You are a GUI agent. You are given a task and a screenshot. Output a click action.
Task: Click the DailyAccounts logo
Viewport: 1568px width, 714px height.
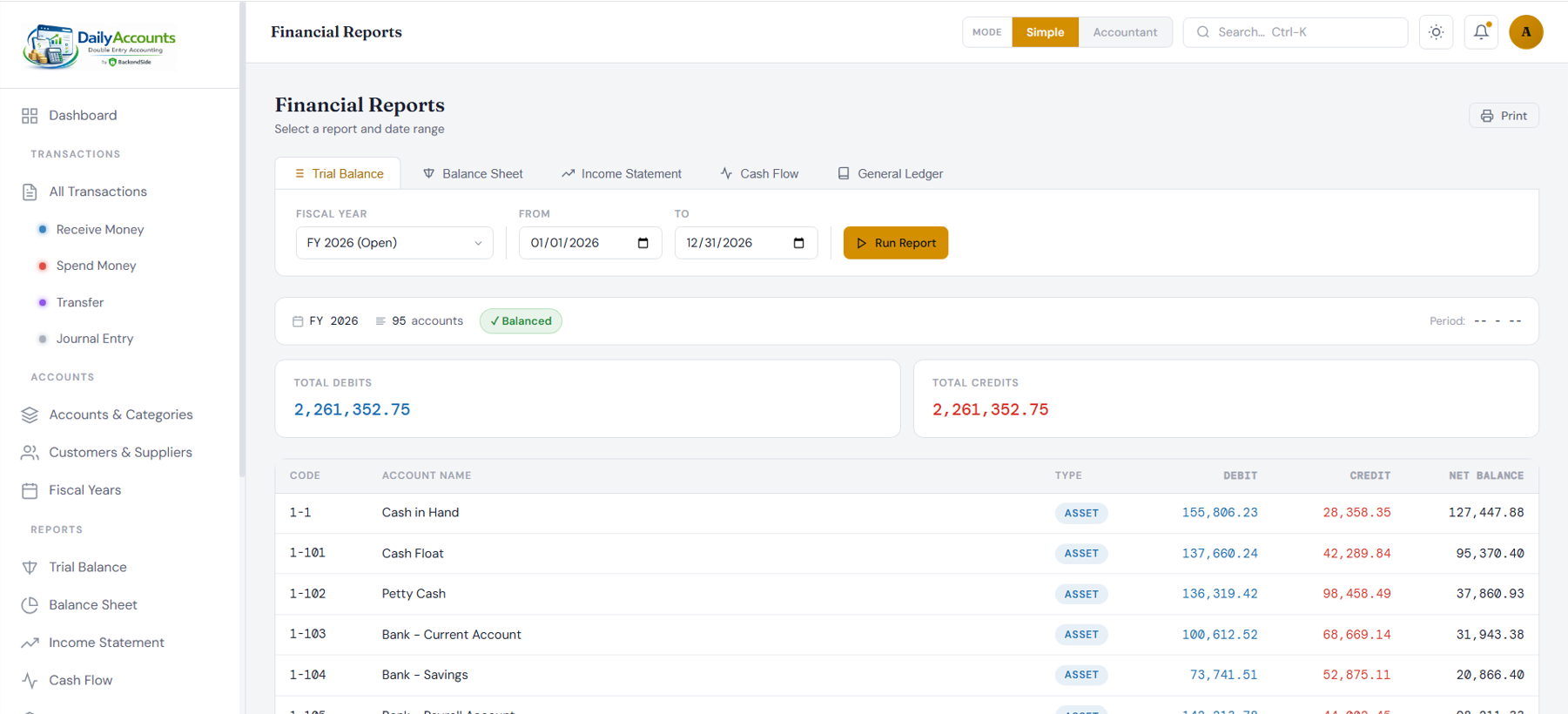pyautogui.click(x=100, y=45)
